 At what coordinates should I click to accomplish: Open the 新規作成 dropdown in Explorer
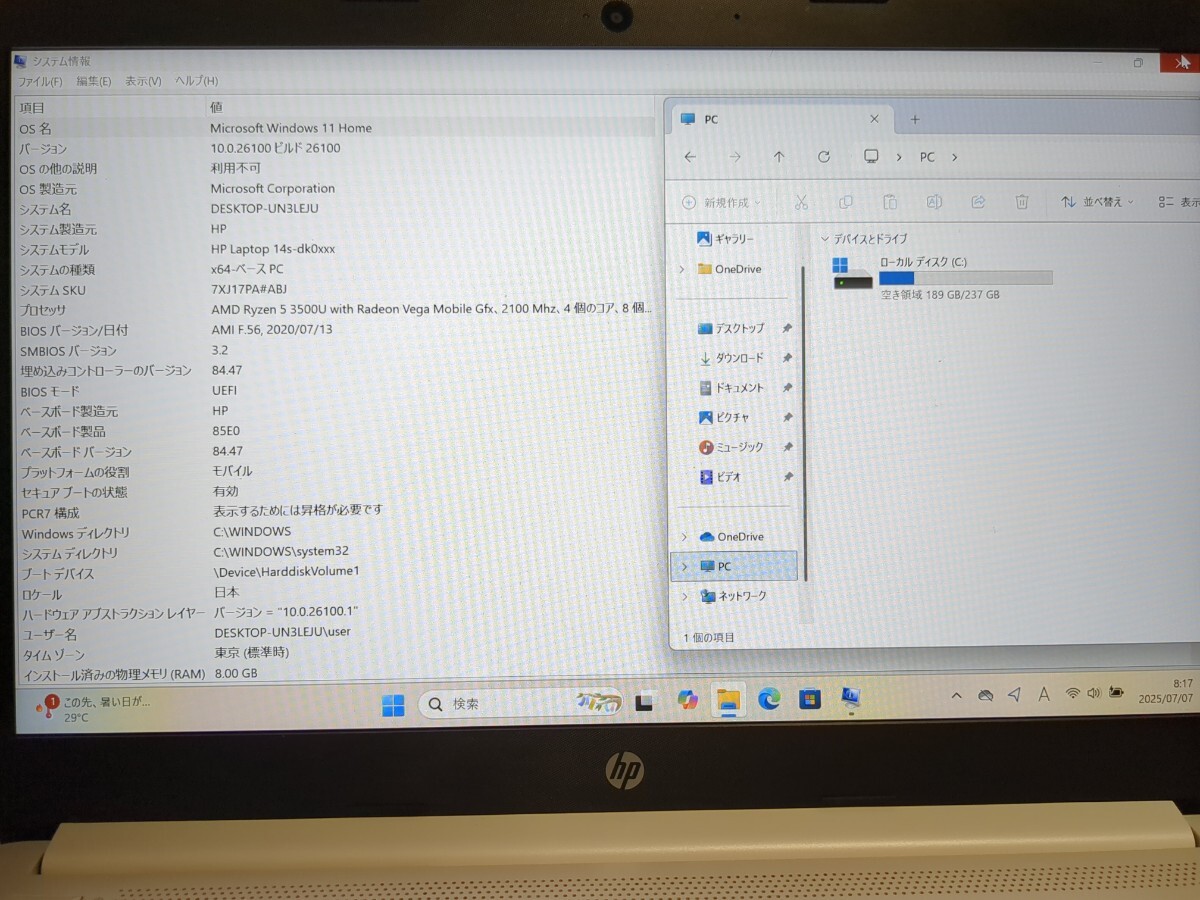point(721,202)
